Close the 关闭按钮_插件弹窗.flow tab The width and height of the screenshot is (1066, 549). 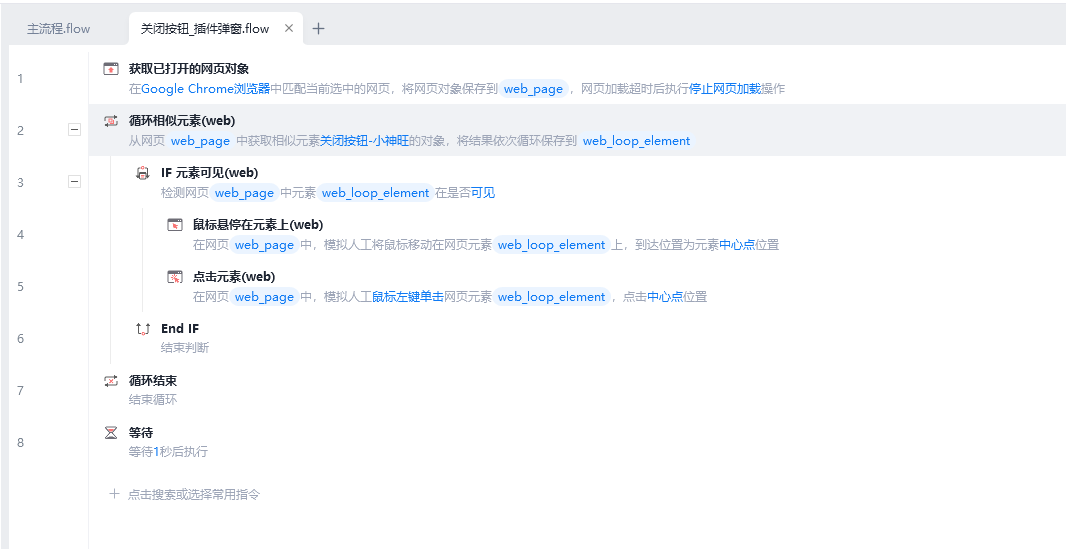click(x=289, y=29)
